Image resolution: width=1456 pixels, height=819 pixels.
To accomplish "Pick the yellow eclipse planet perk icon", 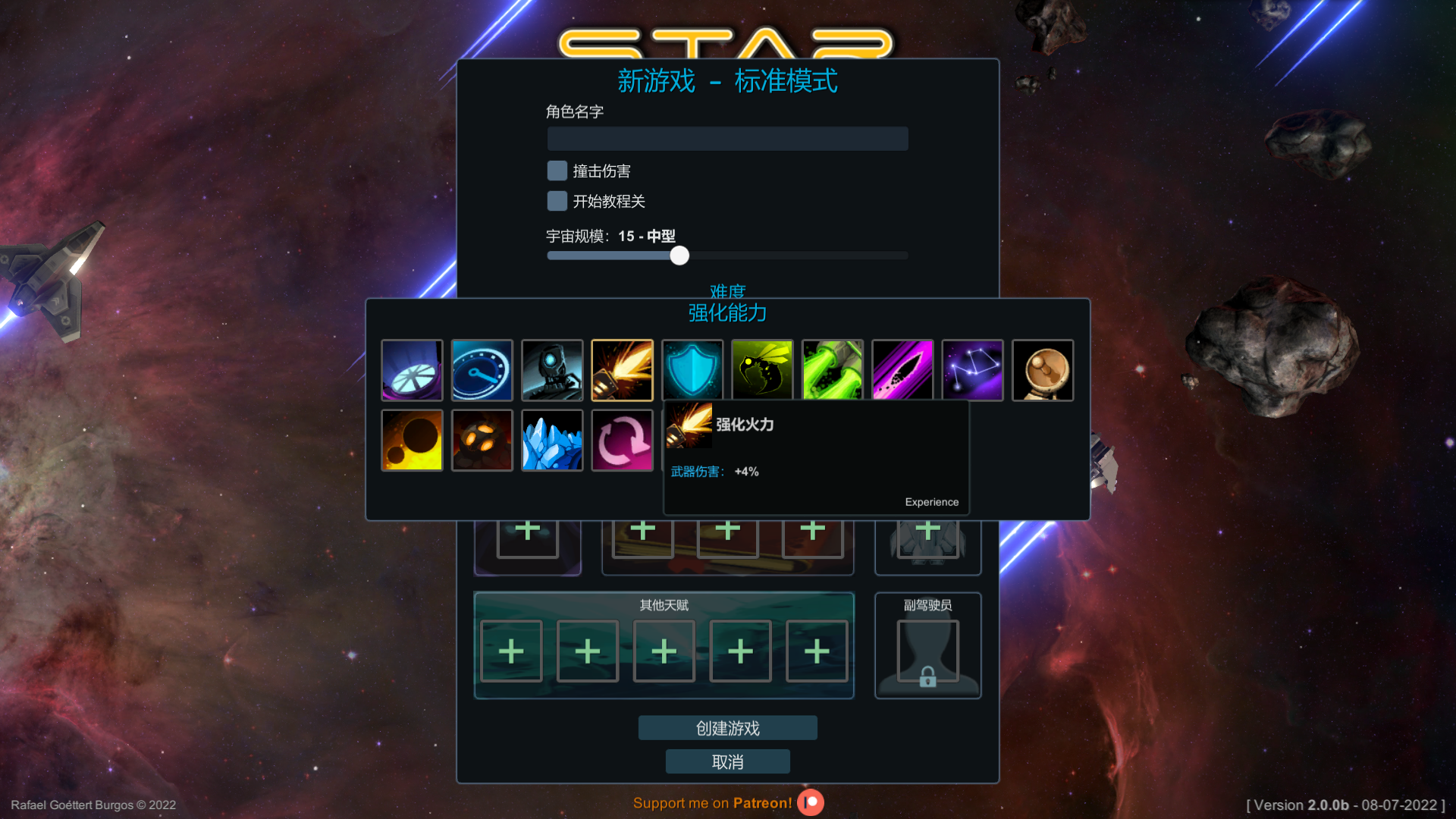I will coord(412,441).
